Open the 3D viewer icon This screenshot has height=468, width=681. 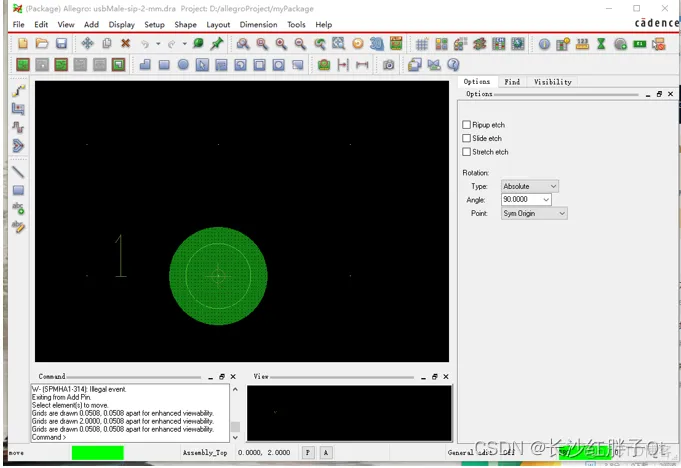[x=377, y=43]
